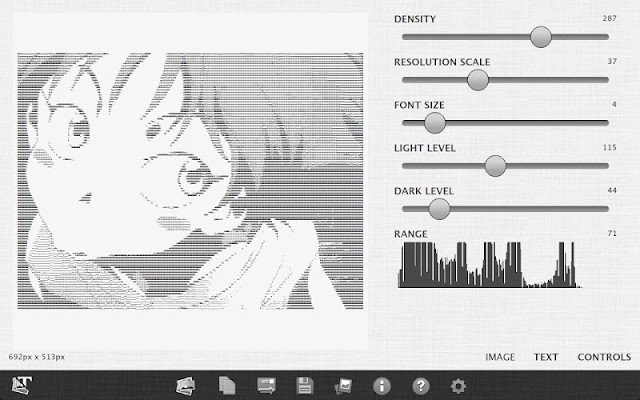Click the Dark Level slider knob
The image size is (640, 400).
point(439,209)
